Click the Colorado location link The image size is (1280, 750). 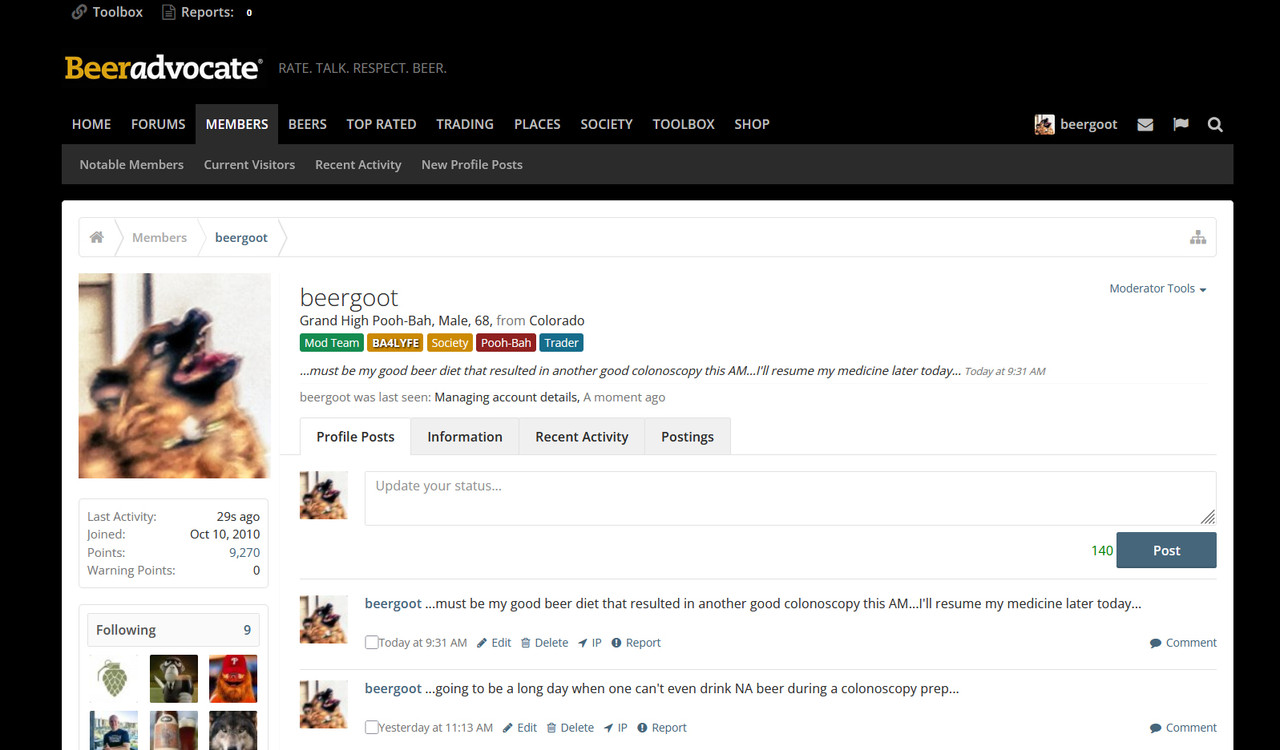pos(557,321)
